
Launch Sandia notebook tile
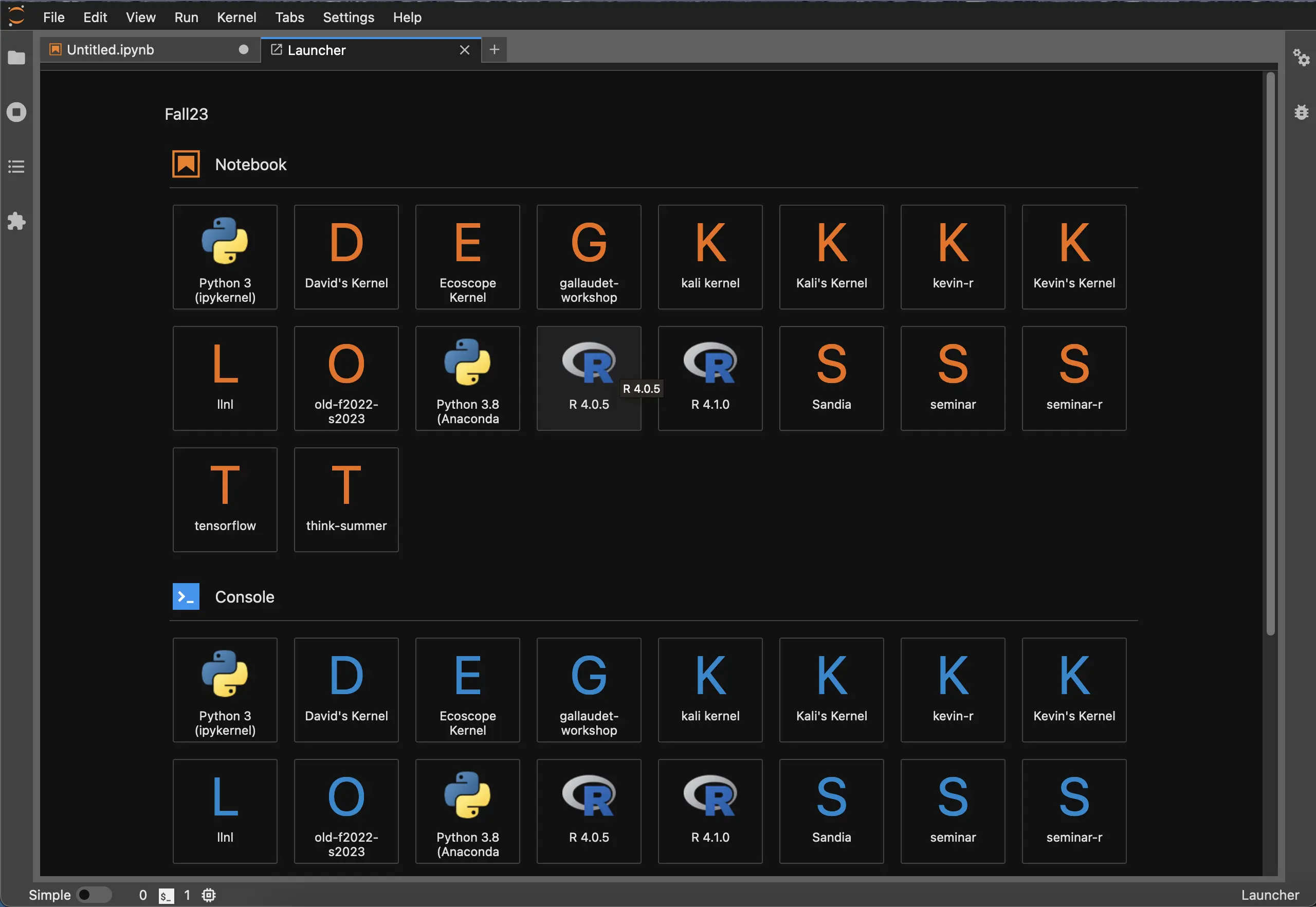coord(831,378)
